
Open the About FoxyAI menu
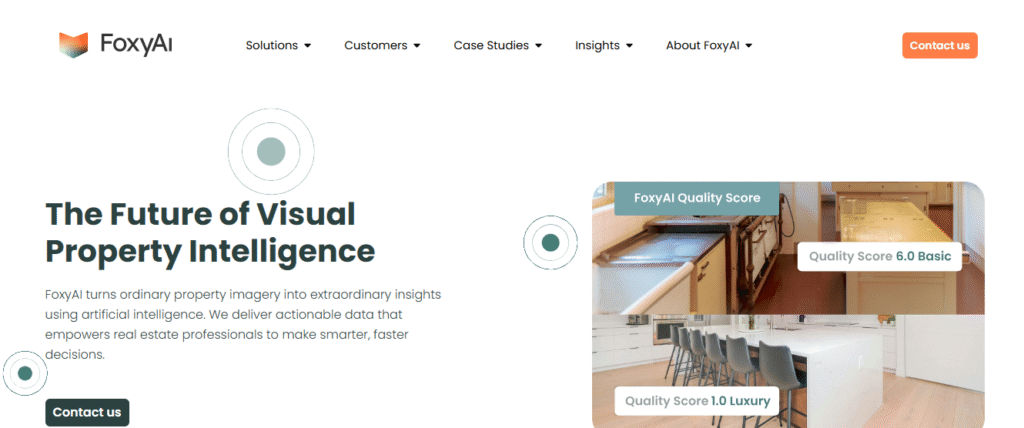click(703, 46)
